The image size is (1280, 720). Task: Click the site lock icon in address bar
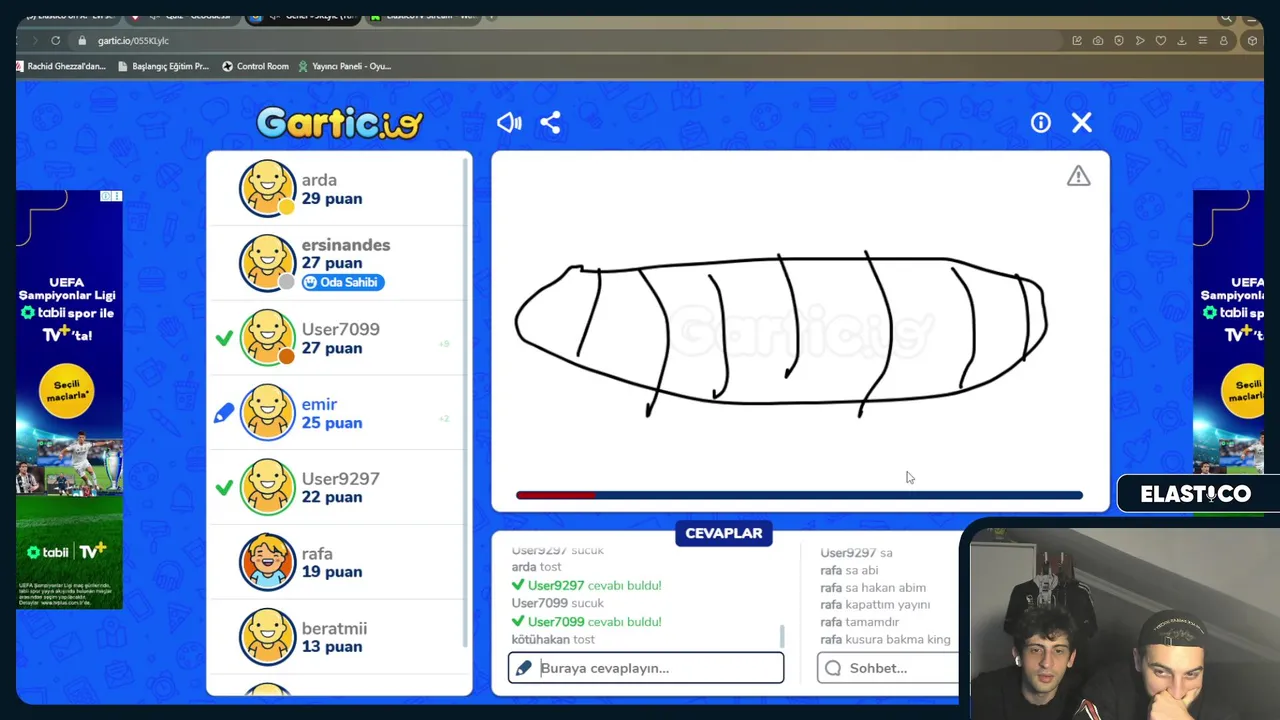click(82, 41)
